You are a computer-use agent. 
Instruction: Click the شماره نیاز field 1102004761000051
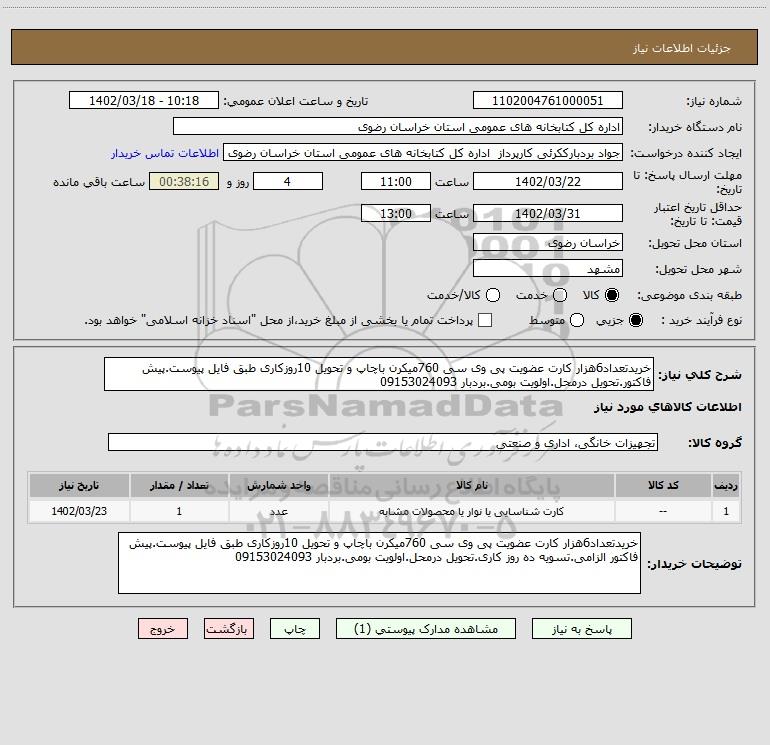(548, 100)
